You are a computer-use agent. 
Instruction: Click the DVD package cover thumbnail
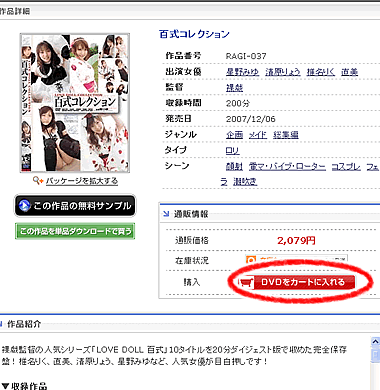[x=75, y=103]
